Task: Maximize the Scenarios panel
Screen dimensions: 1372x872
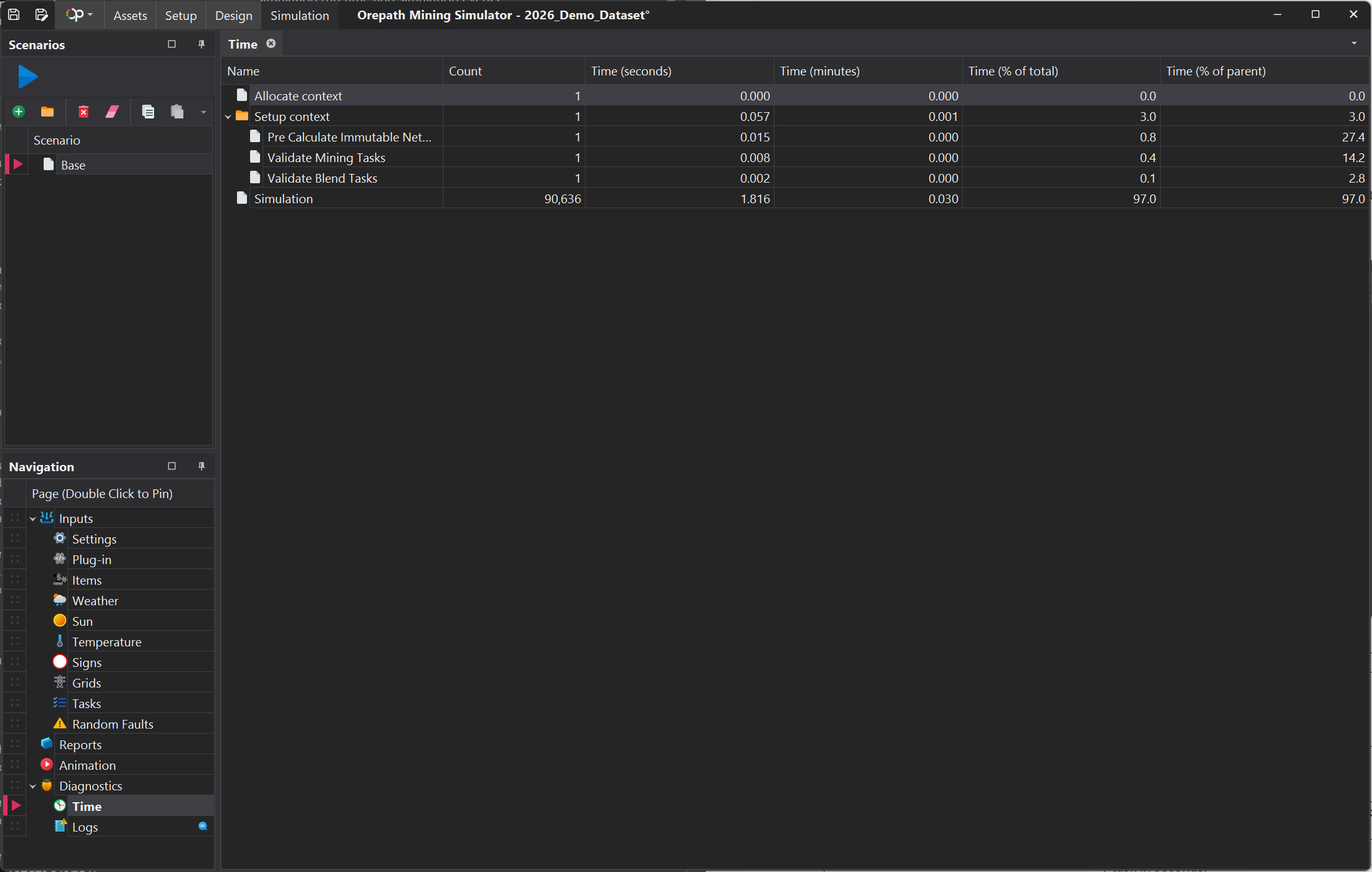Action: (x=172, y=44)
